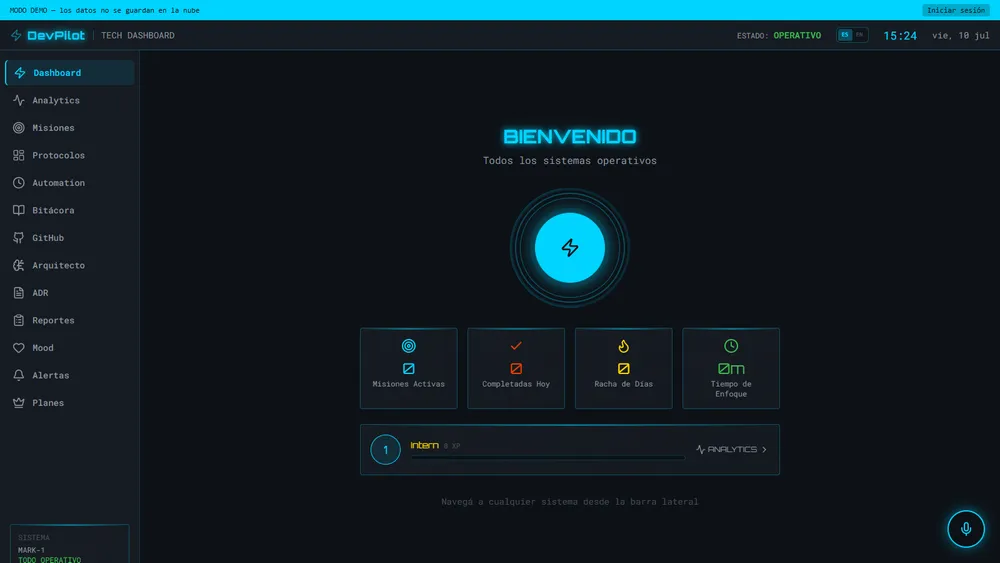
Task: Switch language to ES
Action: (844, 35)
